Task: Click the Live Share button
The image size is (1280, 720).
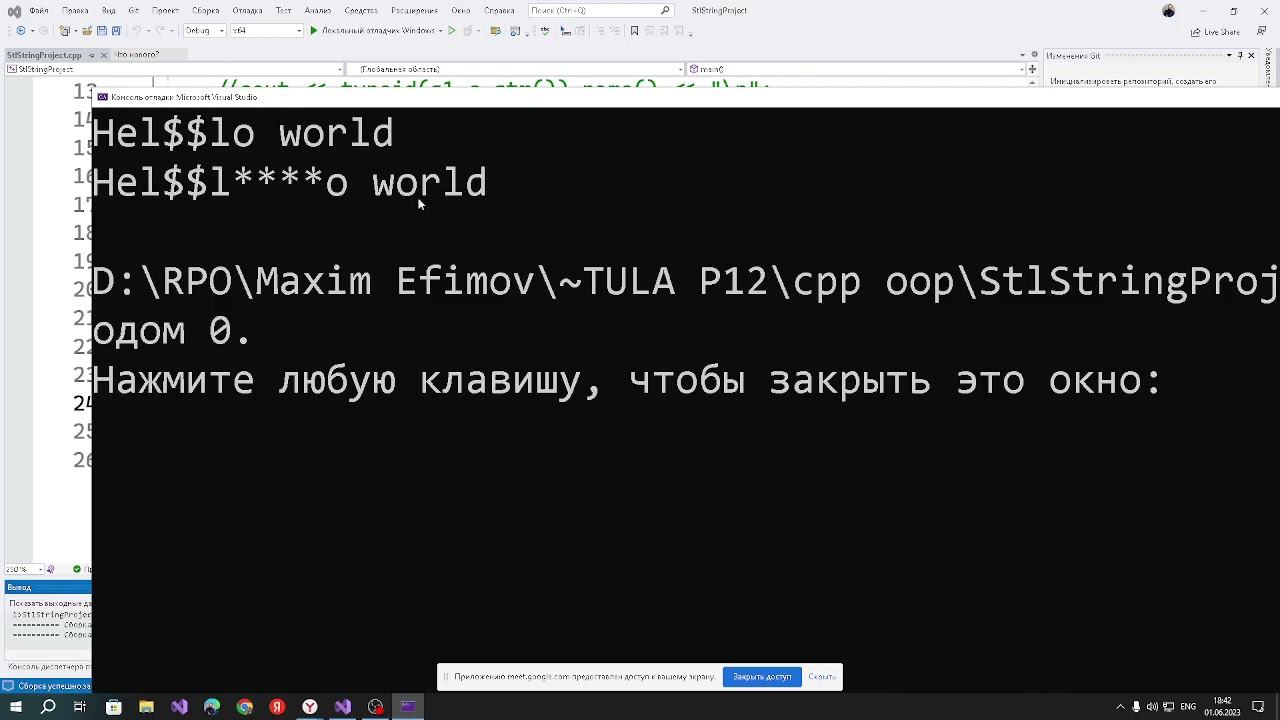Action: 1215,32
